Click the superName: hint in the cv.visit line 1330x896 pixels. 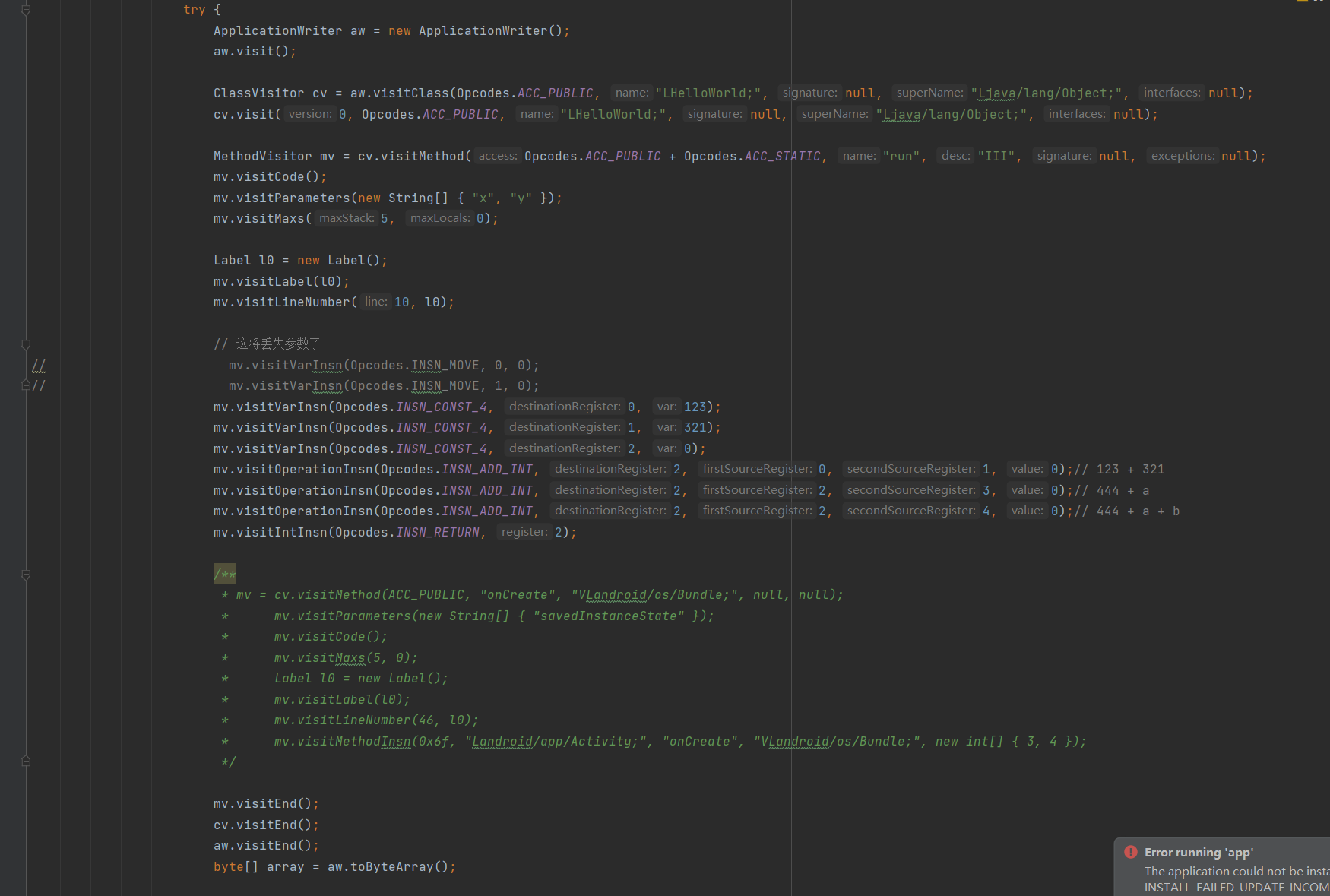pos(834,114)
